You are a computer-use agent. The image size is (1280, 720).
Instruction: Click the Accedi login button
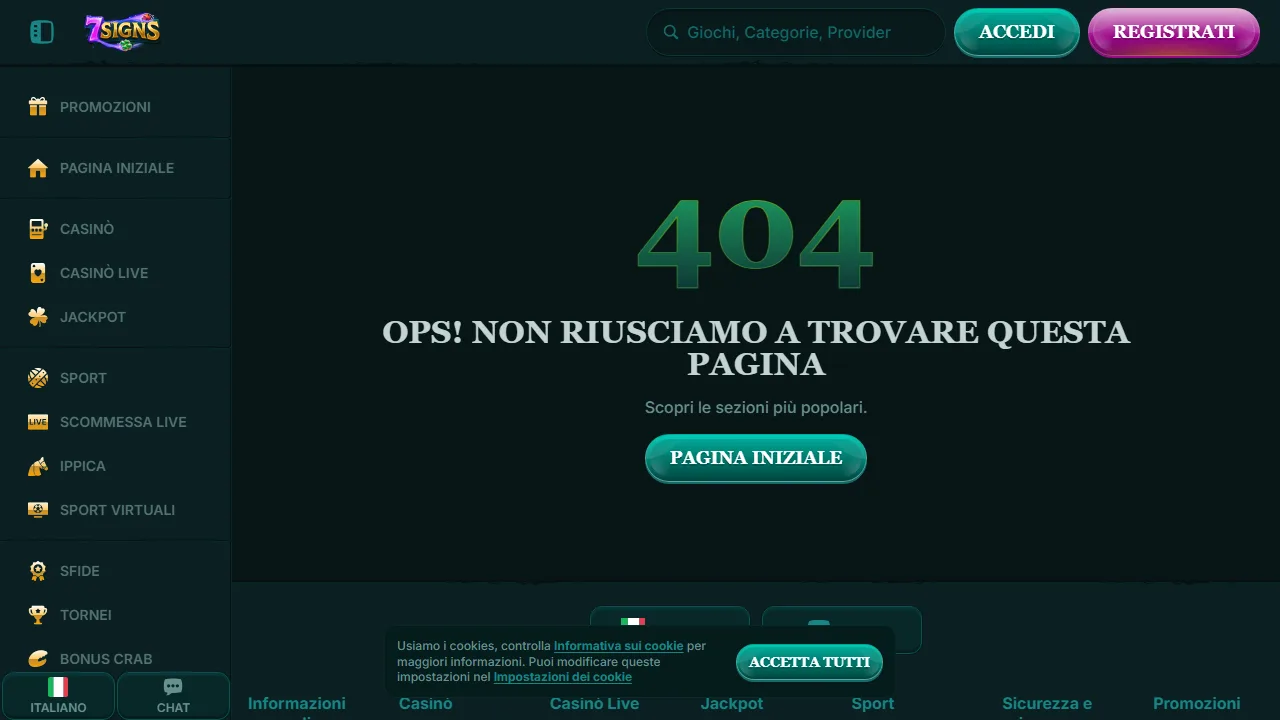pos(1017,32)
